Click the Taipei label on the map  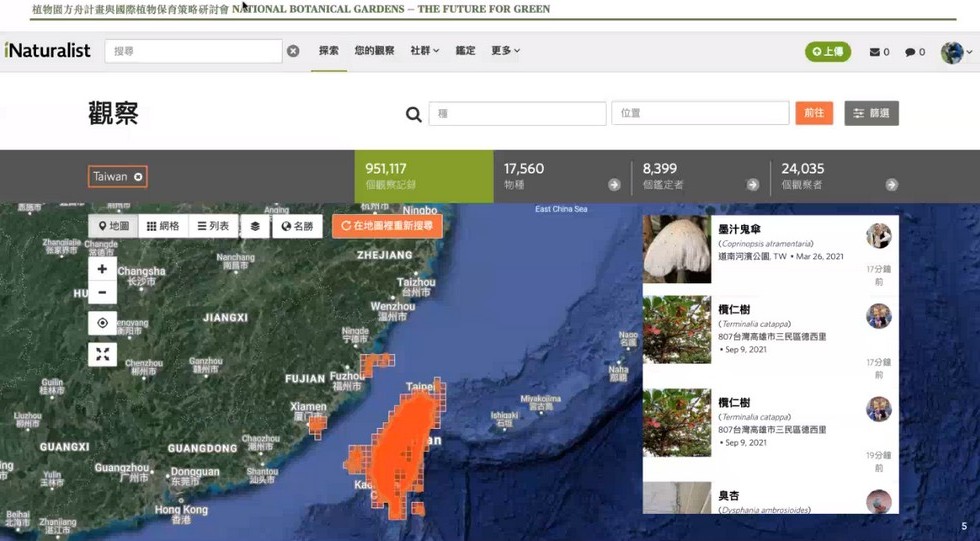pyautogui.click(x=419, y=387)
